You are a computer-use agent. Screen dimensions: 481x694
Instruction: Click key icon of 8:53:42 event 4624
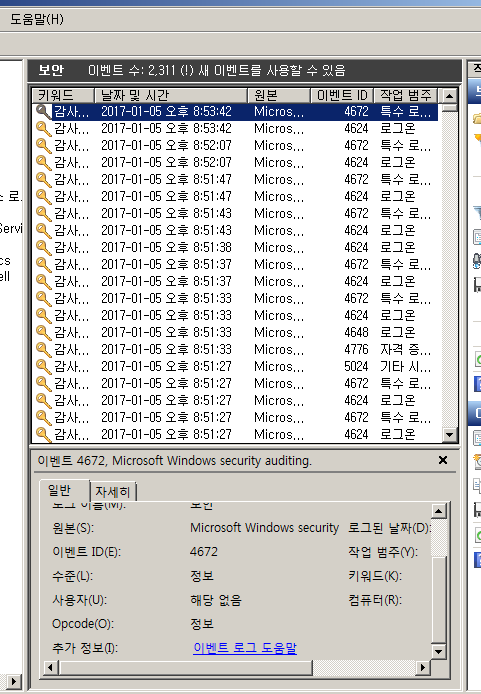43,128
